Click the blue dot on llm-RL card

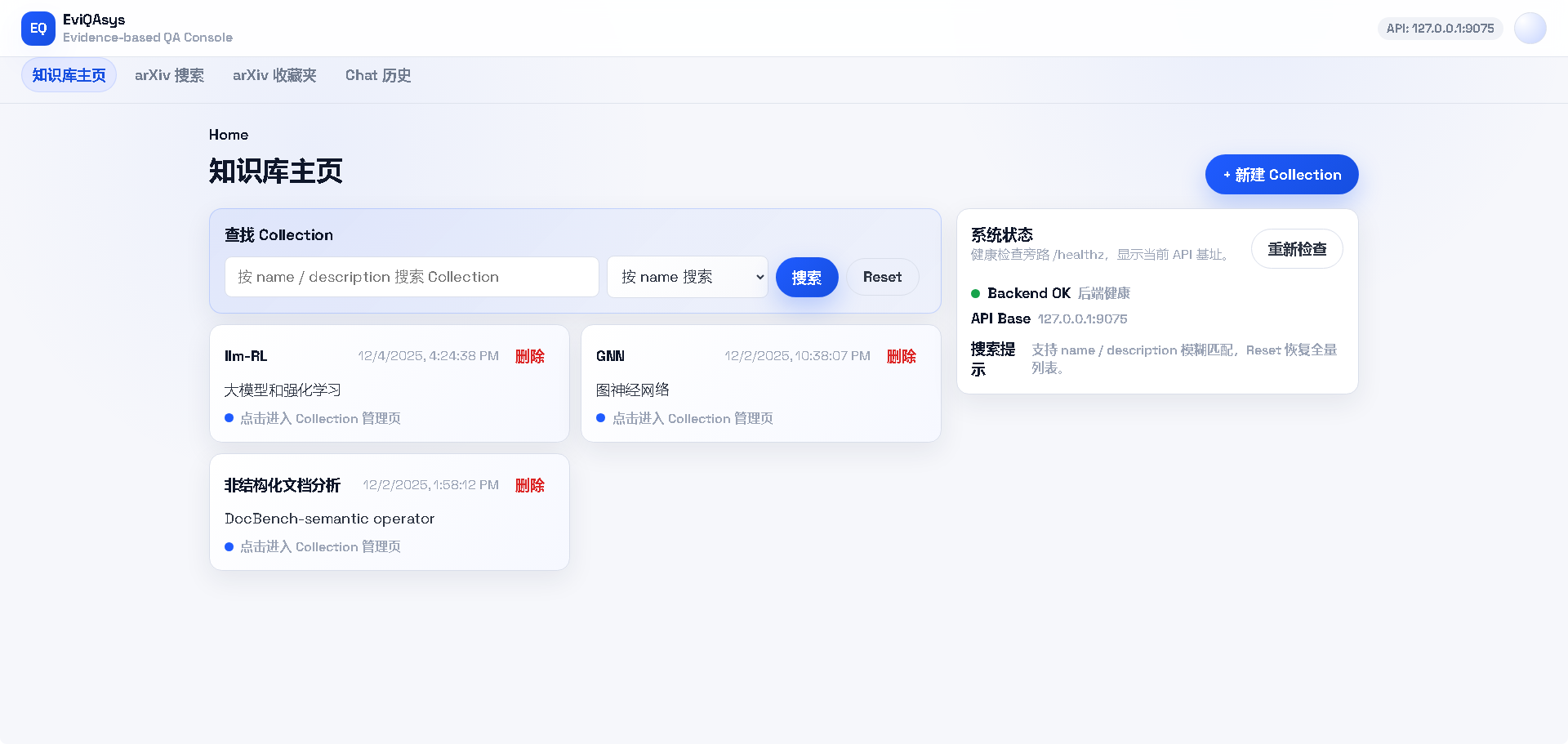(229, 418)
